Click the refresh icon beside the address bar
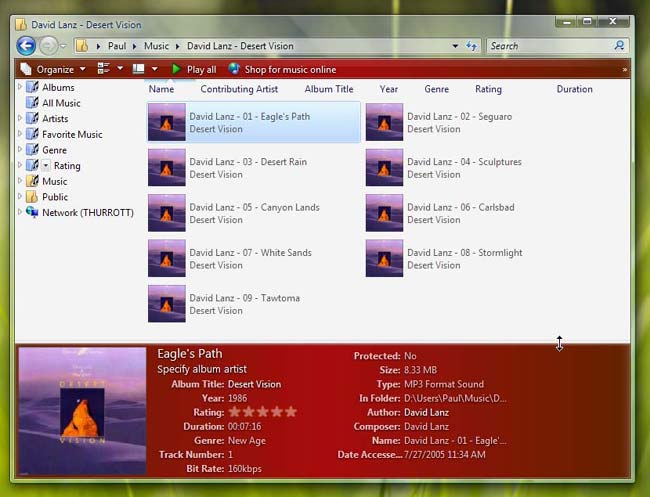650x497 pixels. coord(470,46)
